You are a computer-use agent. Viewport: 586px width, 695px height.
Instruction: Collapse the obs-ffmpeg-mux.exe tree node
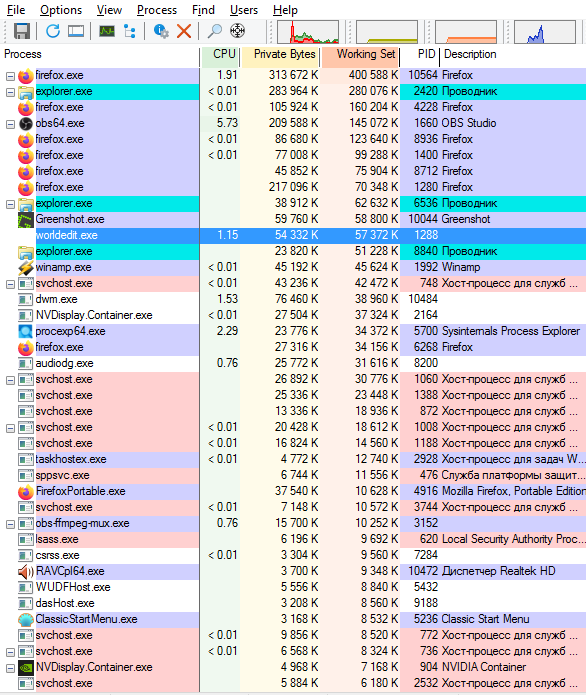coord(10,525)
